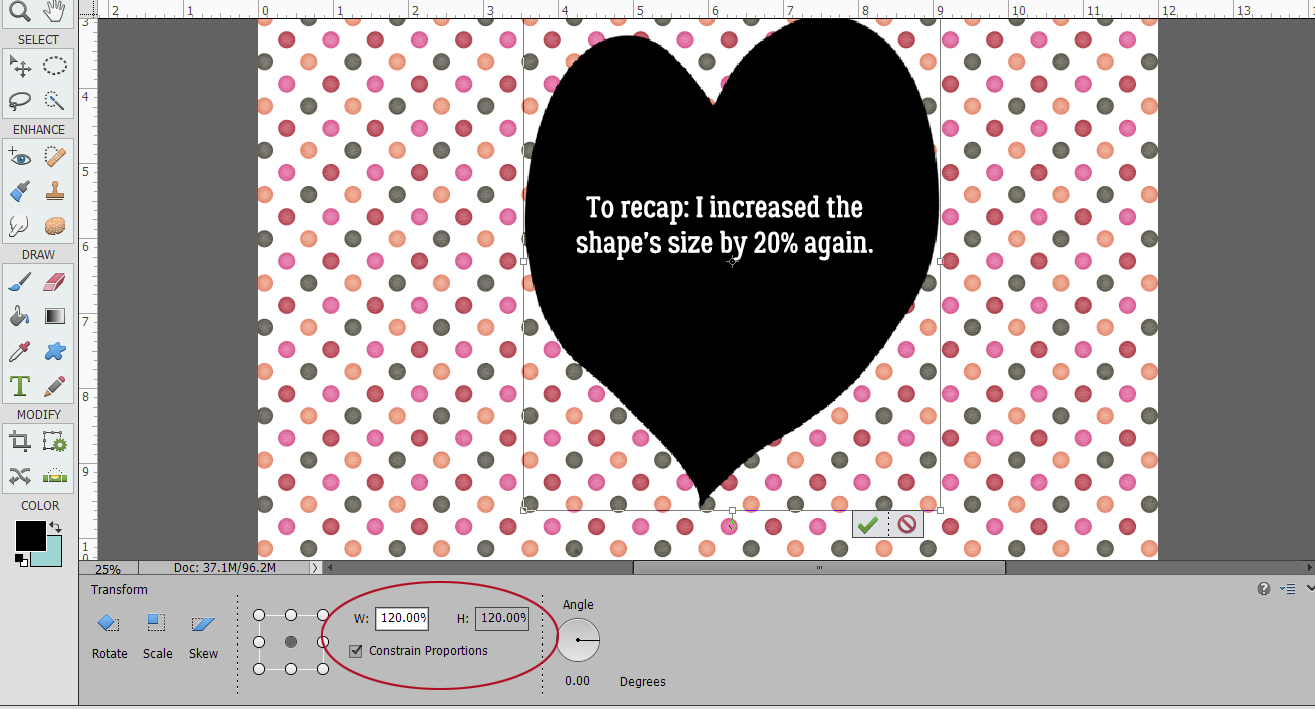
Task: Choose the Straighten level tool
Action: coord(55,475)
